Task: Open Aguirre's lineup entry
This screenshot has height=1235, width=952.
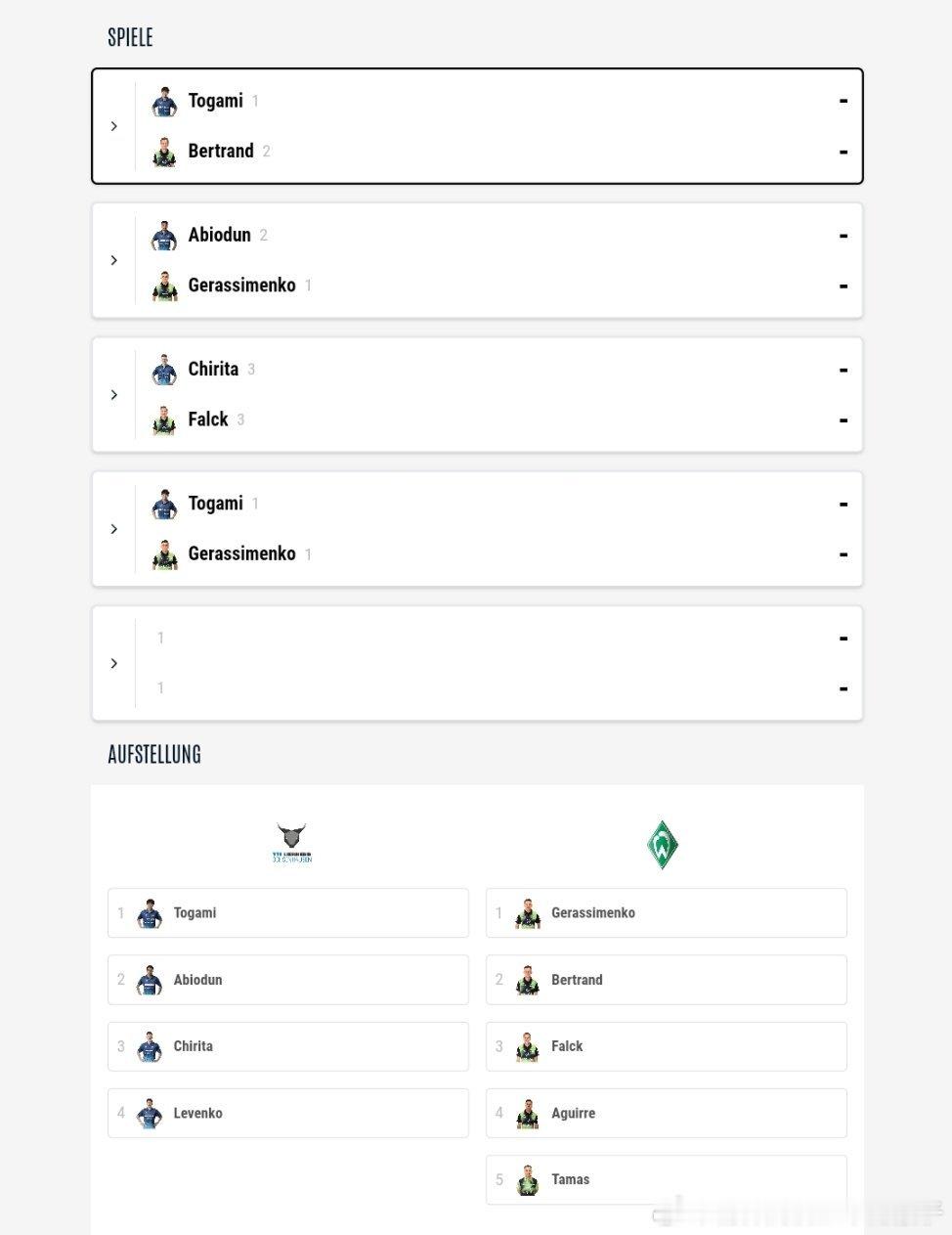Action: [667, 1113]
